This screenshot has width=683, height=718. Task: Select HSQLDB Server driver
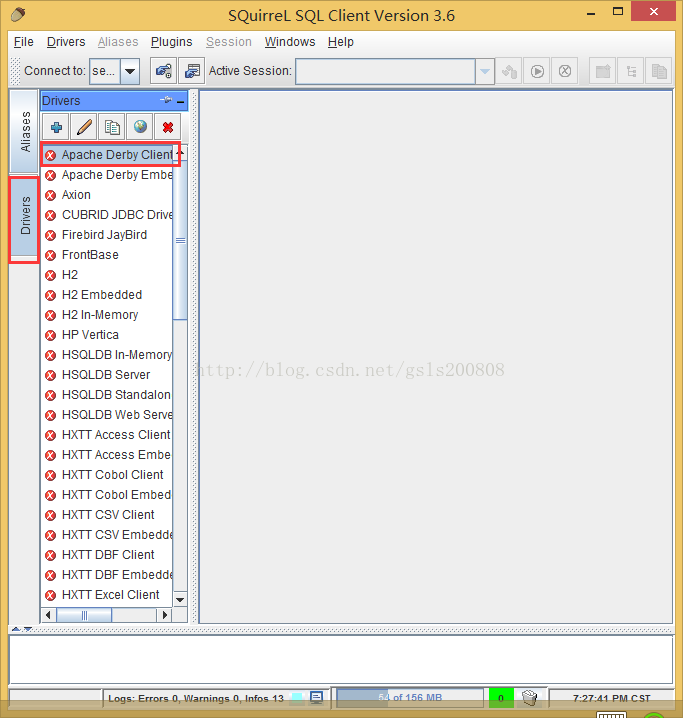click(x=108, y=375)
